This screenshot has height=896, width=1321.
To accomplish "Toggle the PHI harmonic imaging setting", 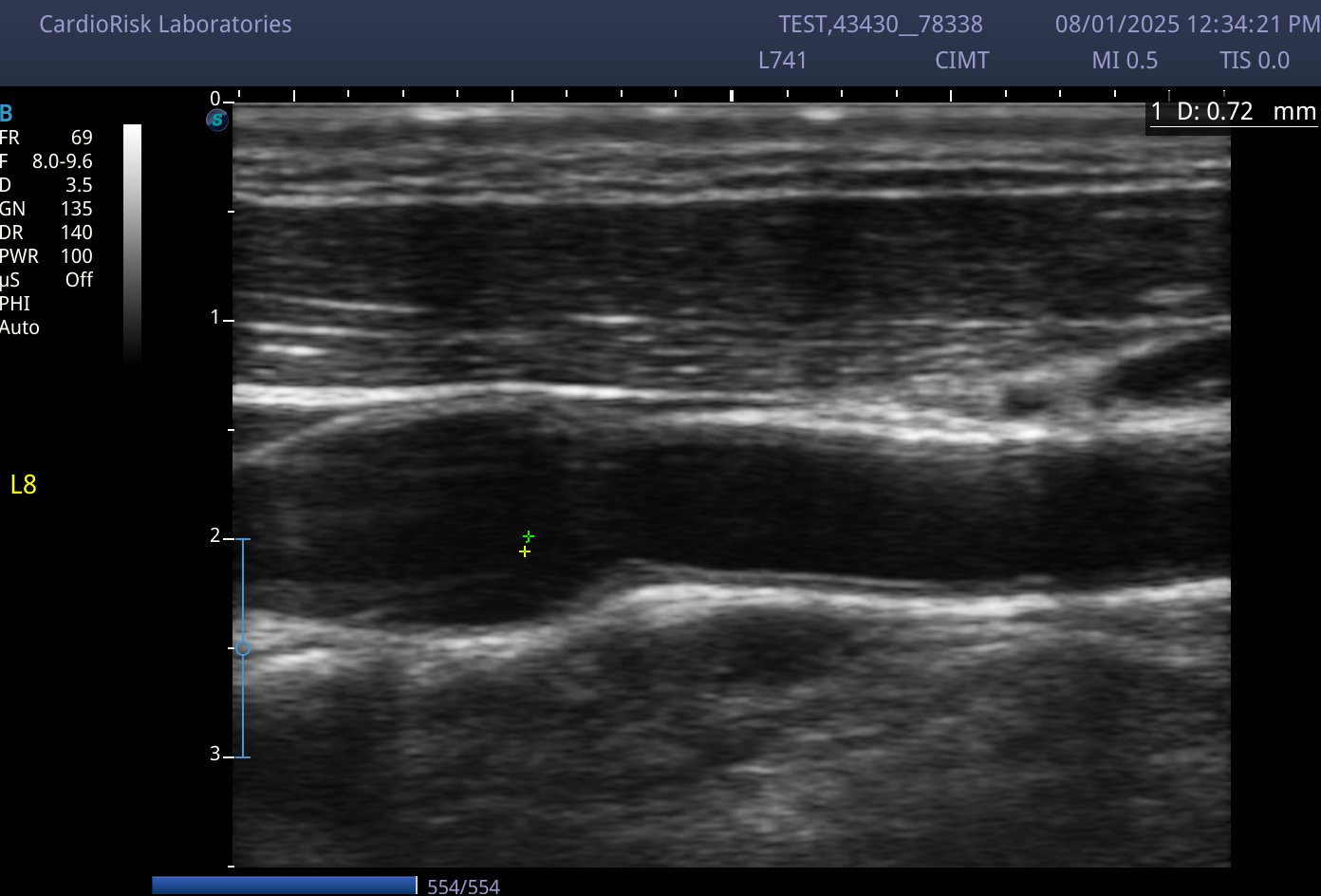I will point(15,304).
